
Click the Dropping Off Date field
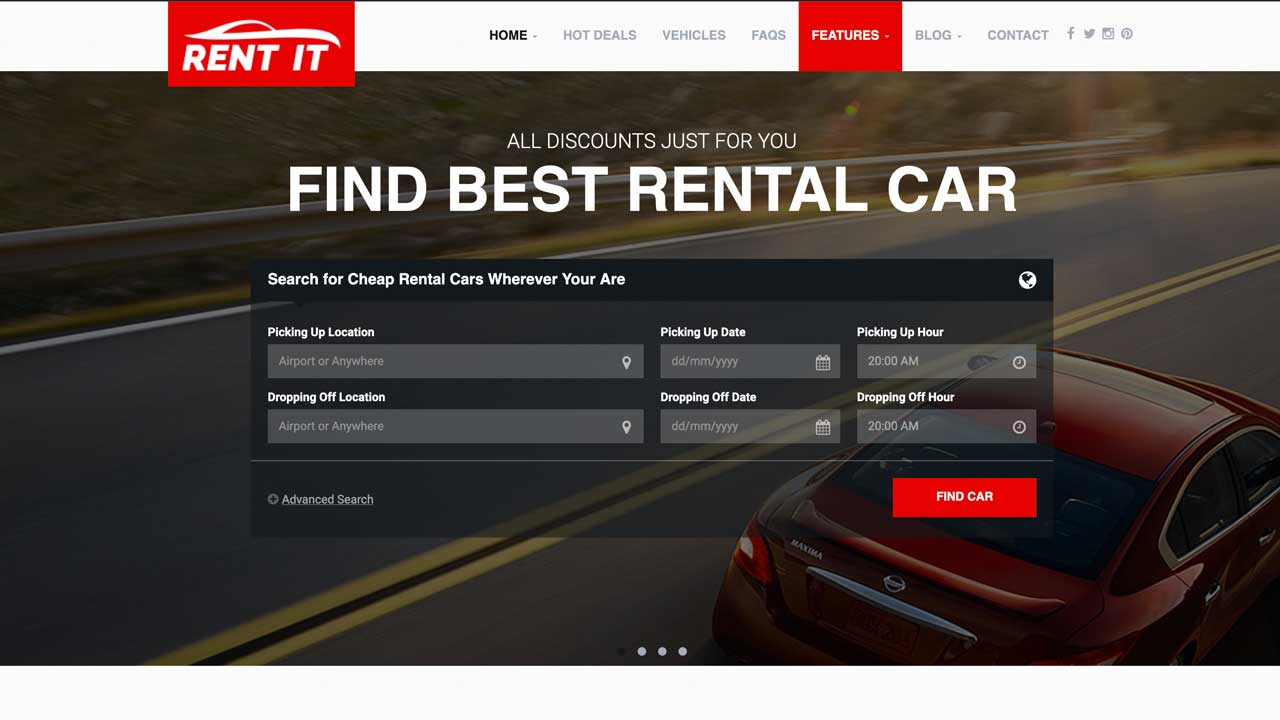[x=750, y=426]
